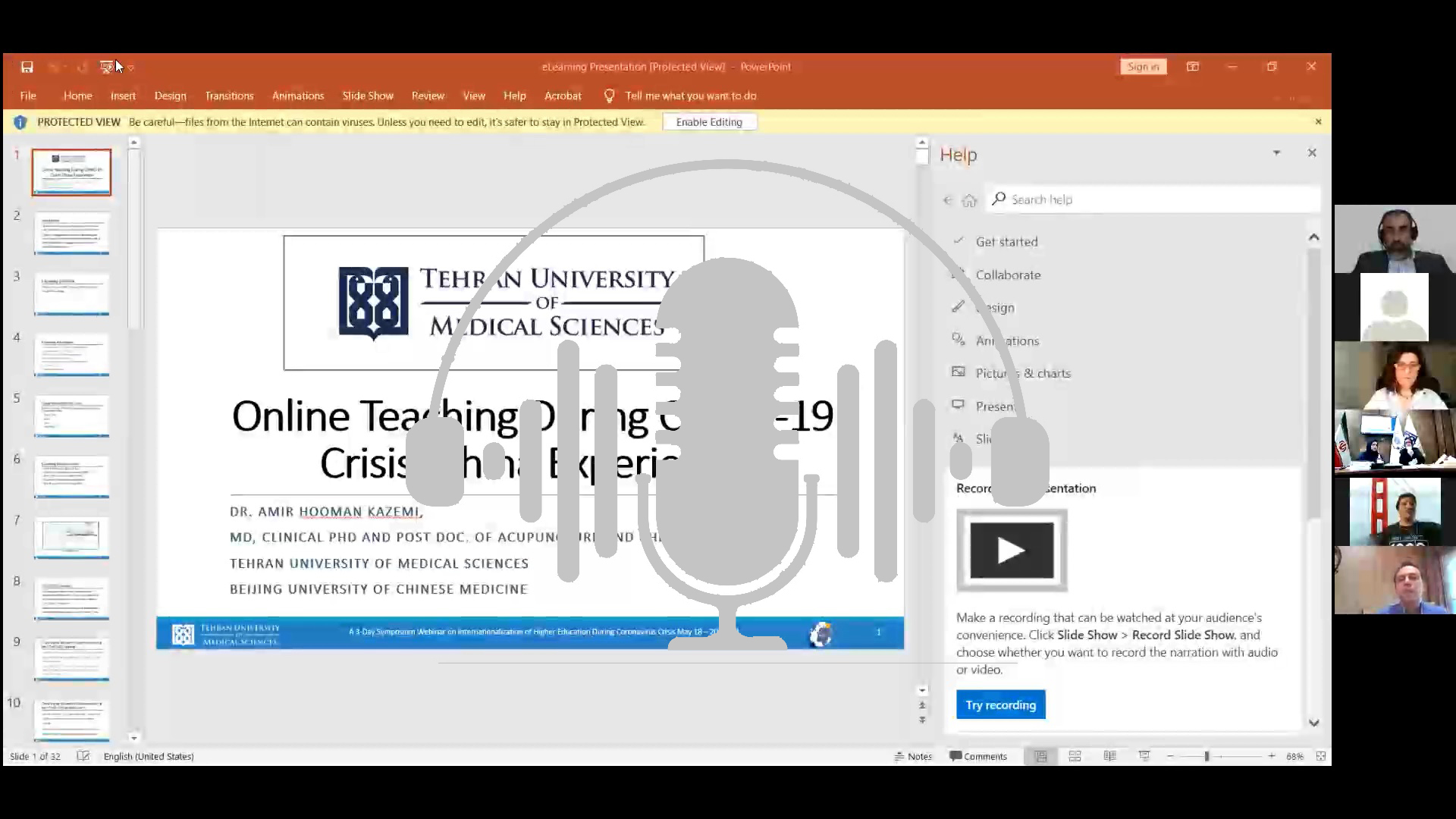Toggle the Notes pane
The image size is (1456, 819).
(x=913, y=756)
